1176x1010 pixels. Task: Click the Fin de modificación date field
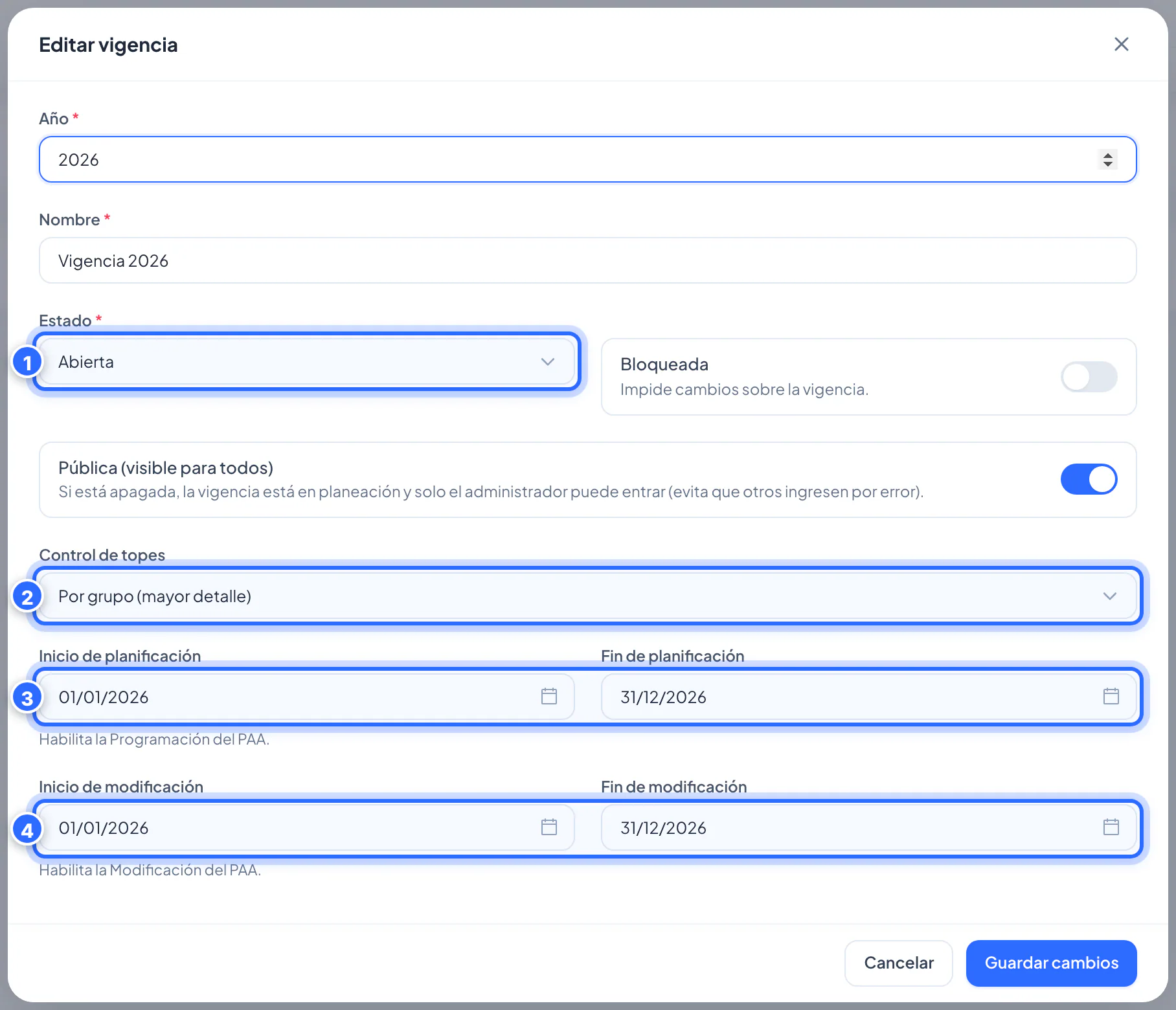pyautogui.click(x=869, y=827)
